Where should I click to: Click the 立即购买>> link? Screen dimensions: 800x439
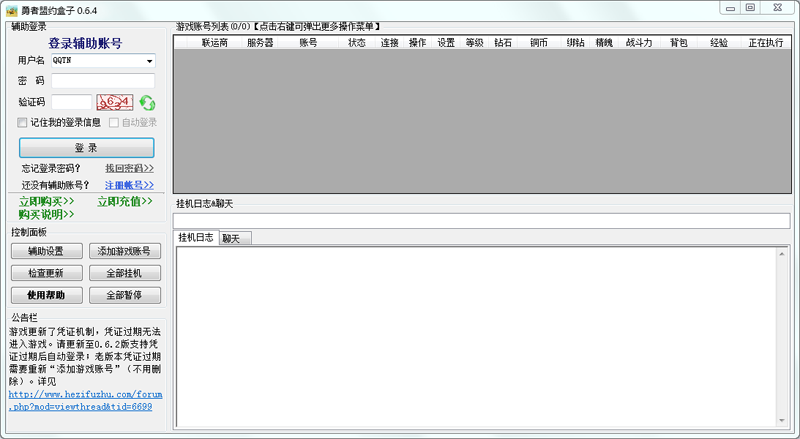tap(46, 202)
